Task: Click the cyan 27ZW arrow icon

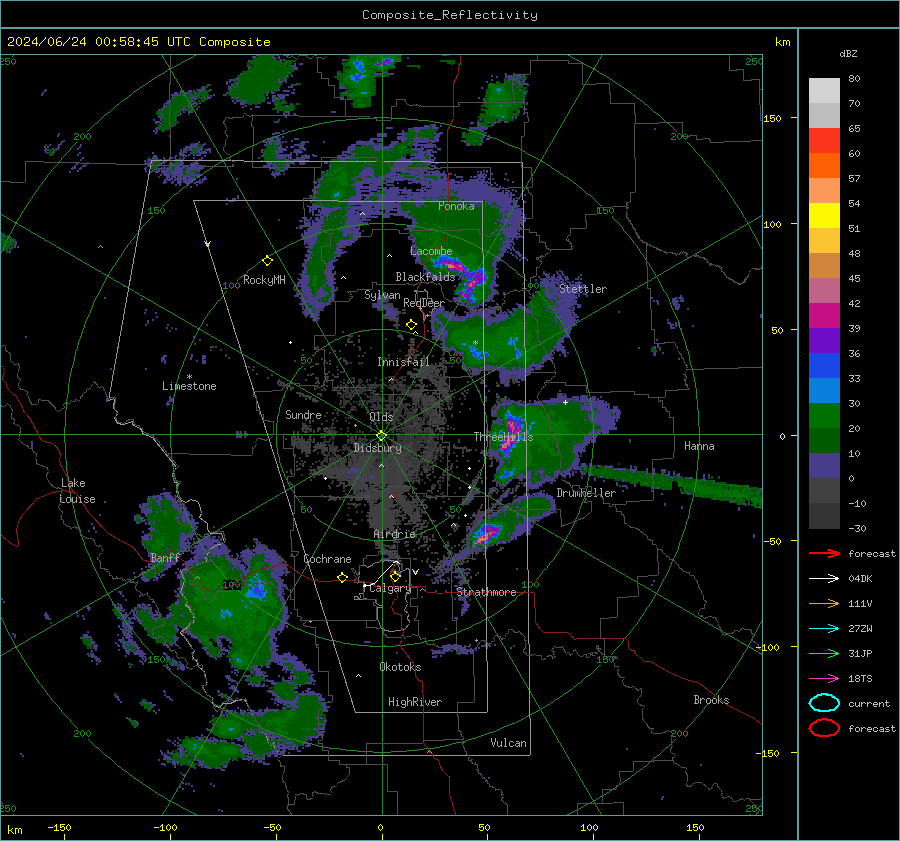Action: (824, 629)
